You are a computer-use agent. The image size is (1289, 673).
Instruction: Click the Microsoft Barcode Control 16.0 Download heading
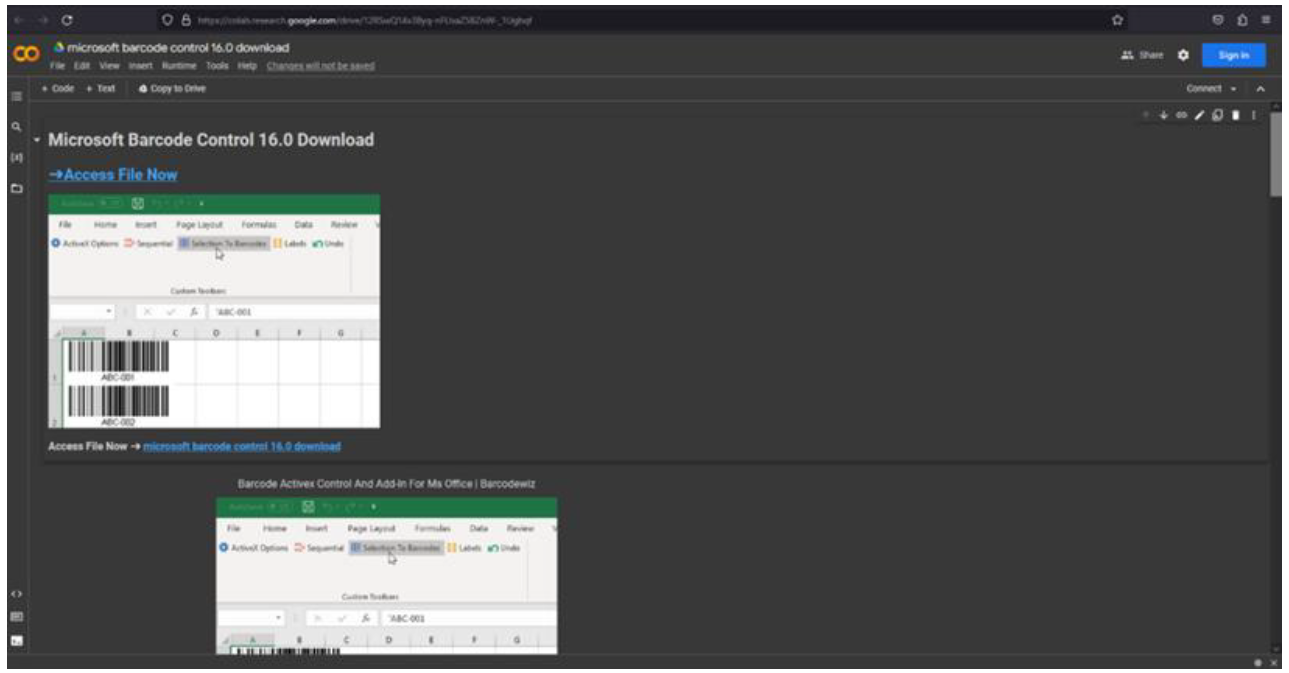coord(211,140)
